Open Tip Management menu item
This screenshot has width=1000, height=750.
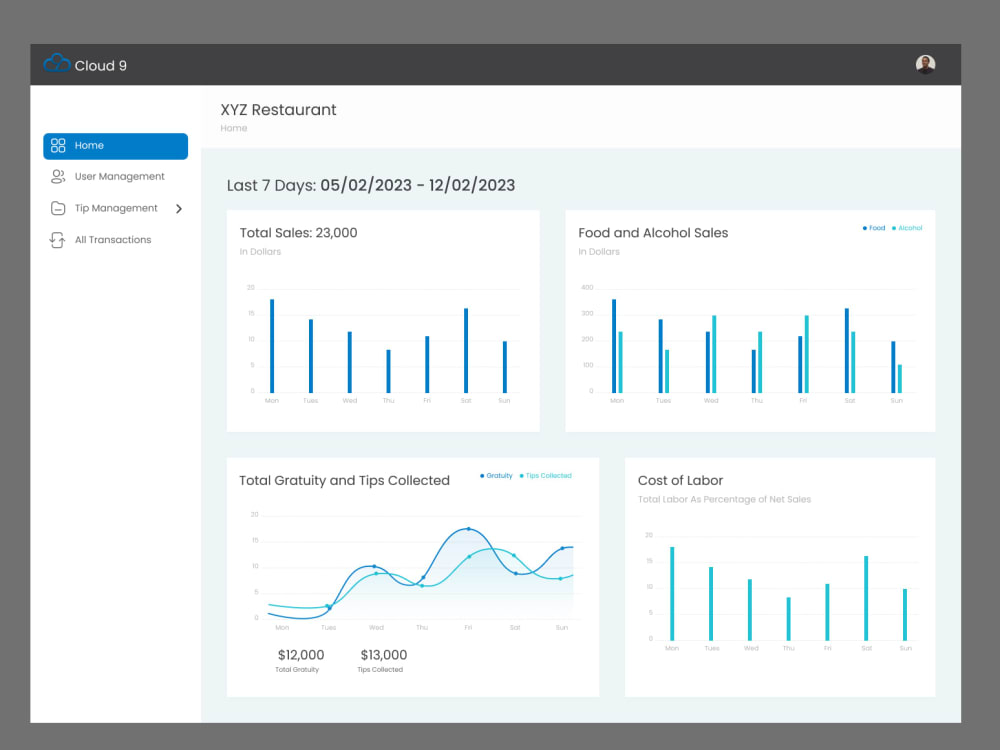pyautogui.click(x=115, y=208)
